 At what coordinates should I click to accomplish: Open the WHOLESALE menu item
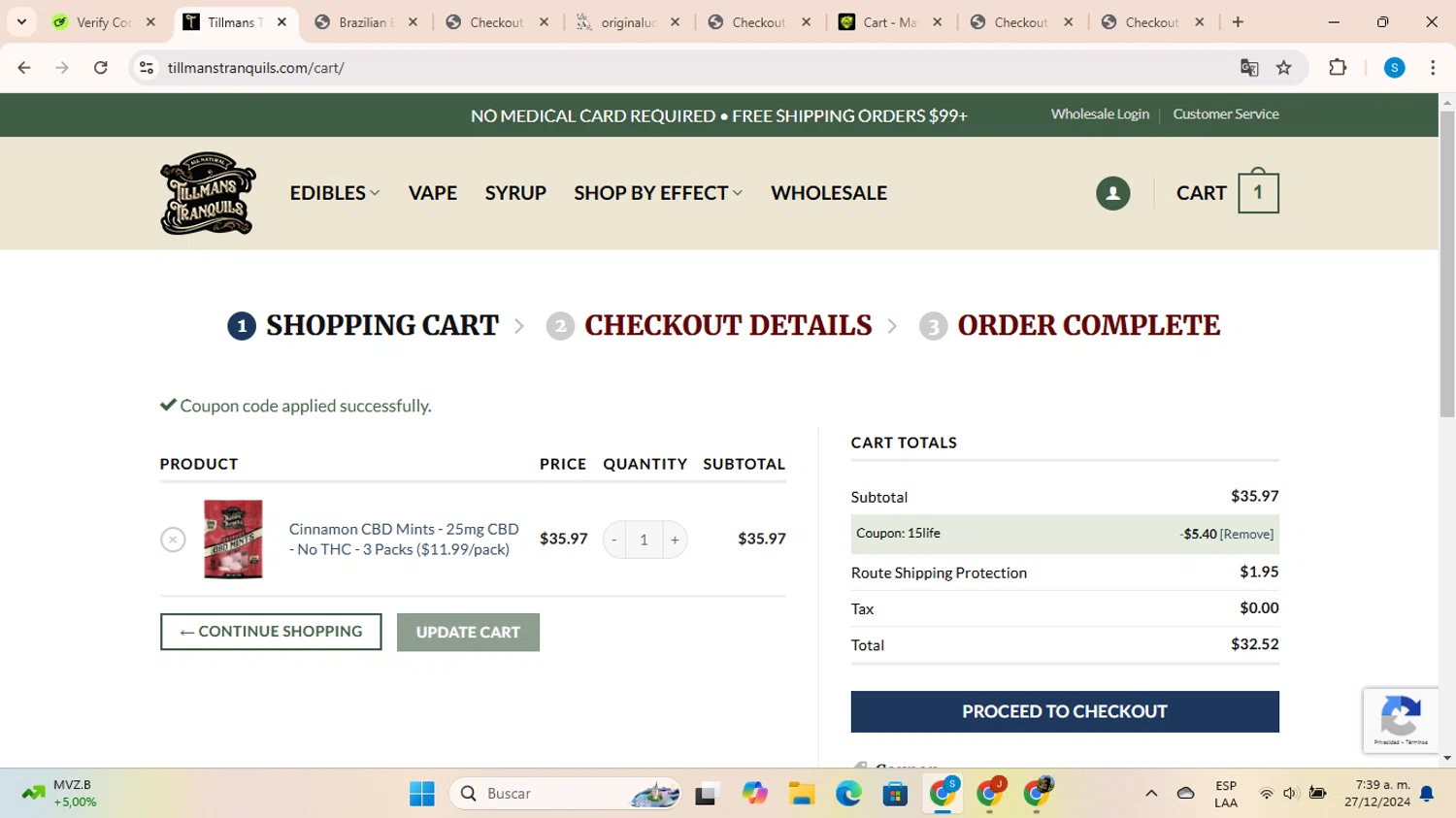829,193
